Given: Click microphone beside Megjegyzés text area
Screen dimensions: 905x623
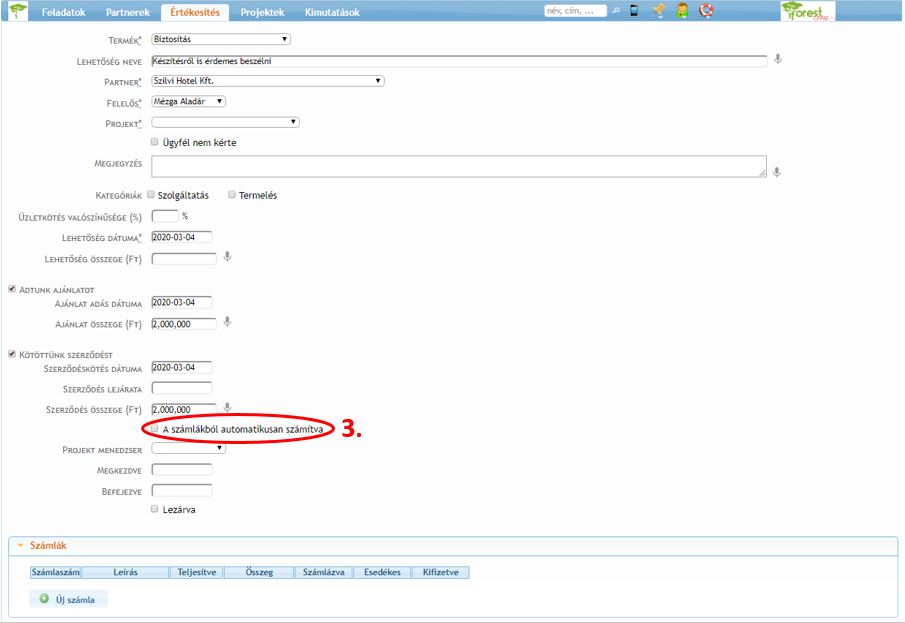Looking at the screenshot, I should click(x=777, y=172).
